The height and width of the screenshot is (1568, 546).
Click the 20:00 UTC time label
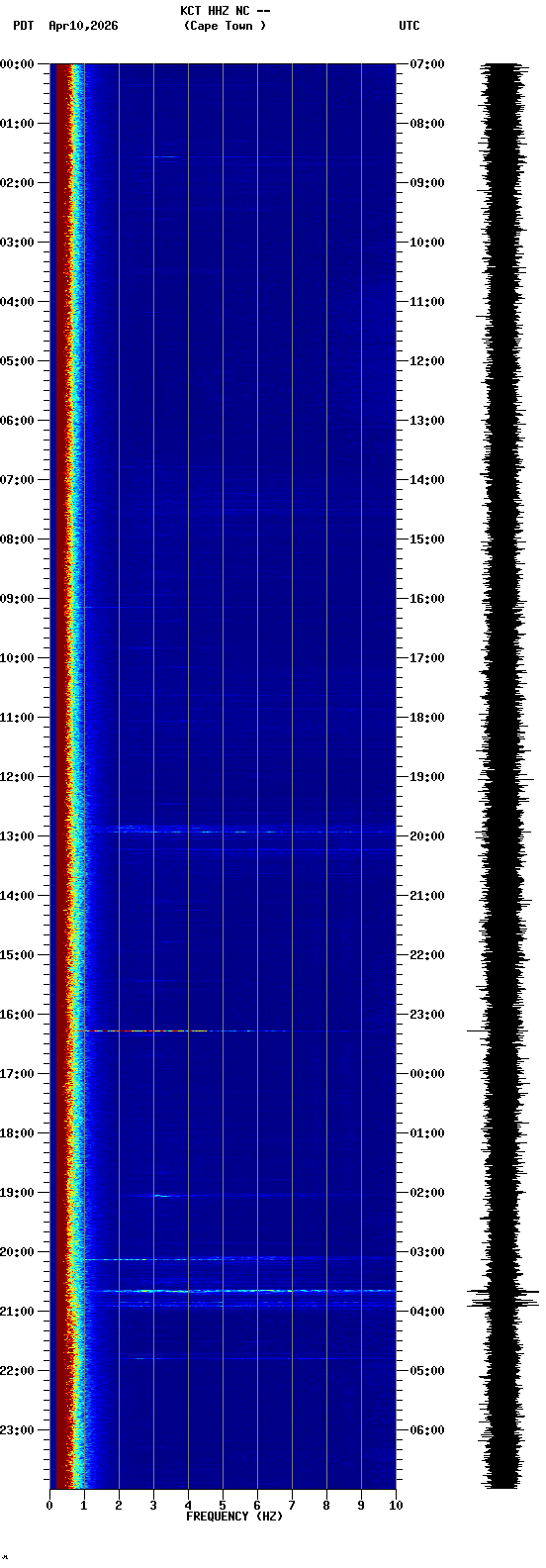coord(427,836)
